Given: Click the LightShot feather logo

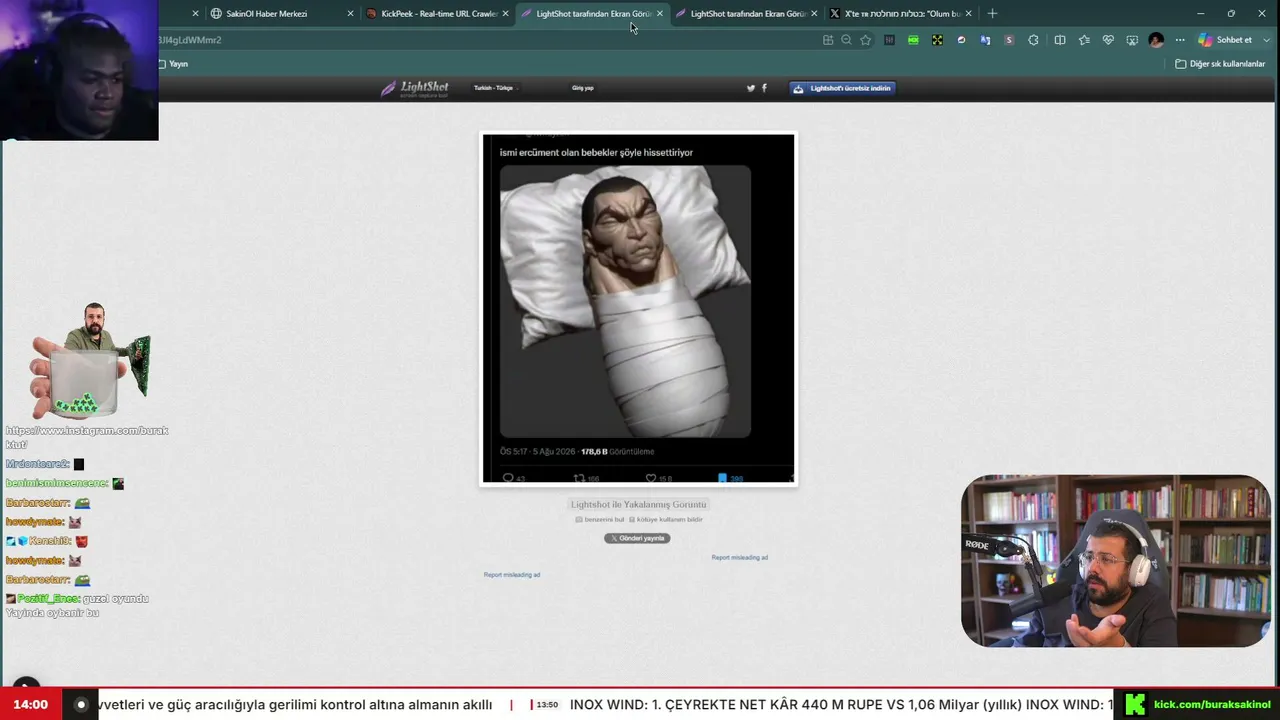Looking at the screenshot, I should coord(388,88).
